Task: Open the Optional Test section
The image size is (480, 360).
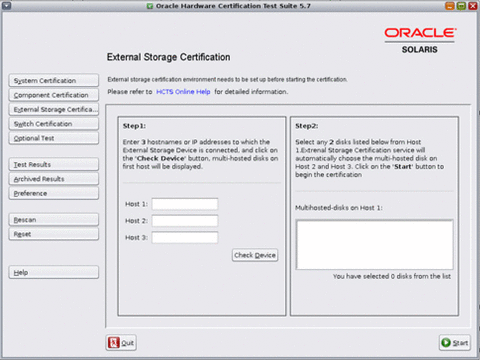Action: 54,138
